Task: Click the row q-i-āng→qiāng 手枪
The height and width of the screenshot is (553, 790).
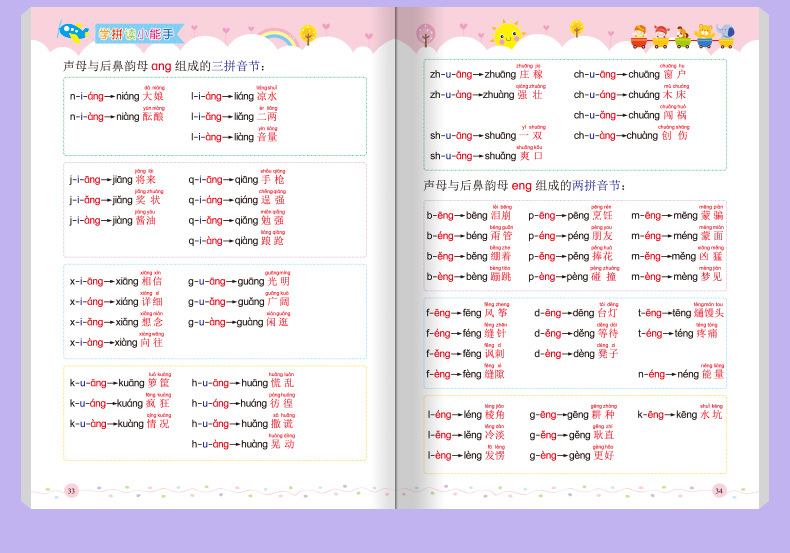Action: [236, 178]
